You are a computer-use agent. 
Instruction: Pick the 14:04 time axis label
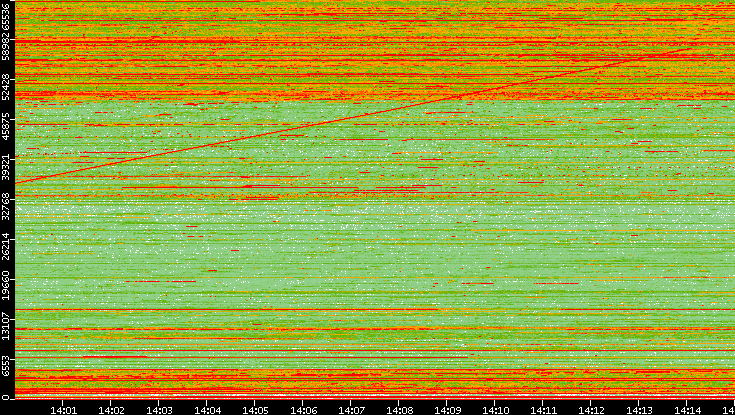tap(207, 410)
